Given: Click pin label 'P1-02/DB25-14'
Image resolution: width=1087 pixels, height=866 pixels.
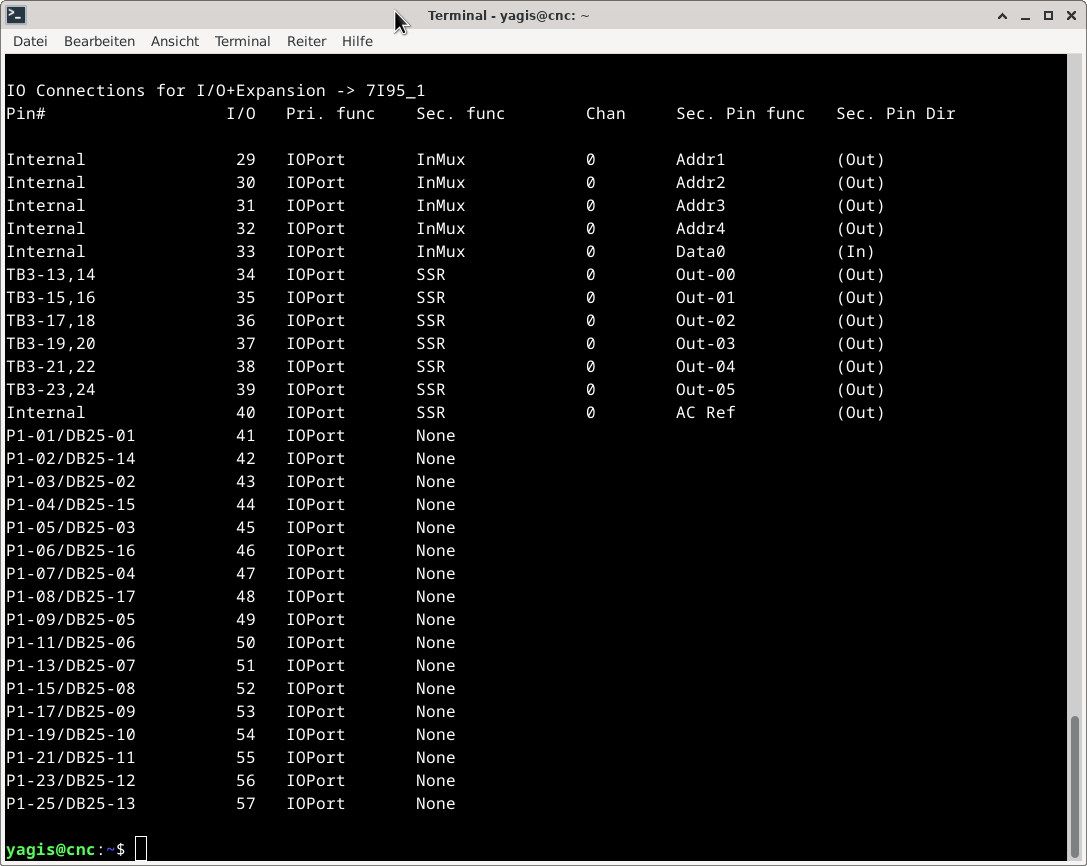Looking at the screenshot, I should (x=71, y=458).
